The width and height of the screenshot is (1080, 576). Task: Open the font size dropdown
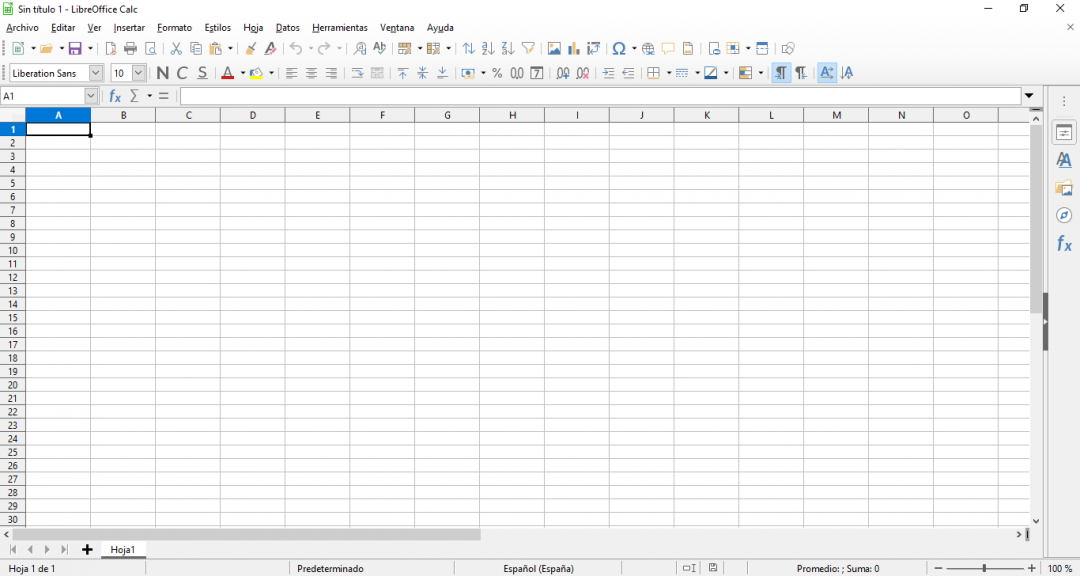click(x=138, y=72)
